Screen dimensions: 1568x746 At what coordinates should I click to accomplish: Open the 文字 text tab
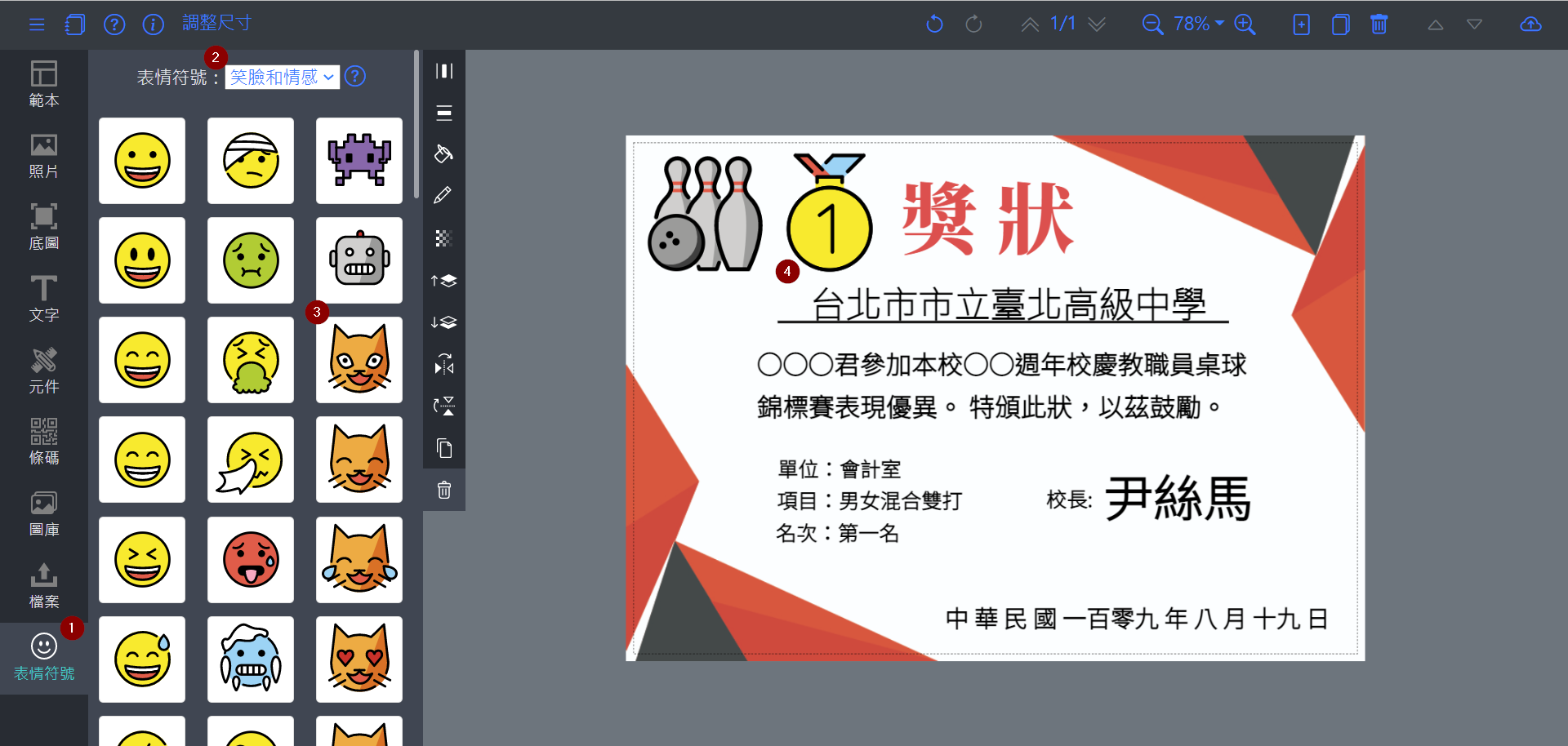point(44,299)
